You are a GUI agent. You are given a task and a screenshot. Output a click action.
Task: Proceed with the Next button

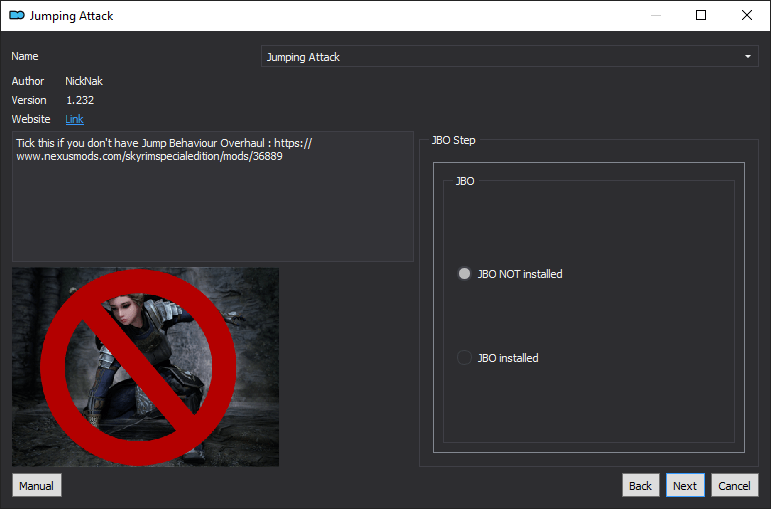684,485
